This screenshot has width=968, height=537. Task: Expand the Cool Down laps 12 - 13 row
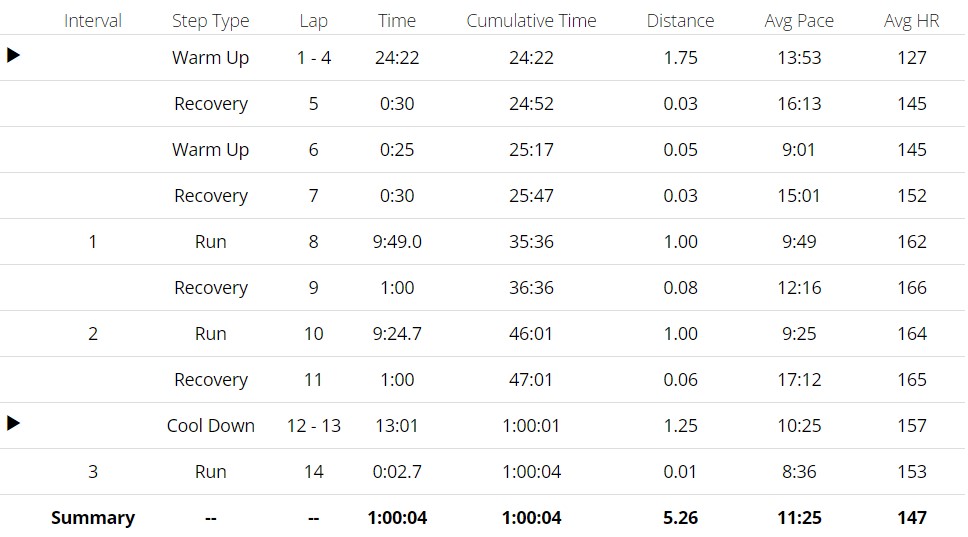[x=14, y=424]
